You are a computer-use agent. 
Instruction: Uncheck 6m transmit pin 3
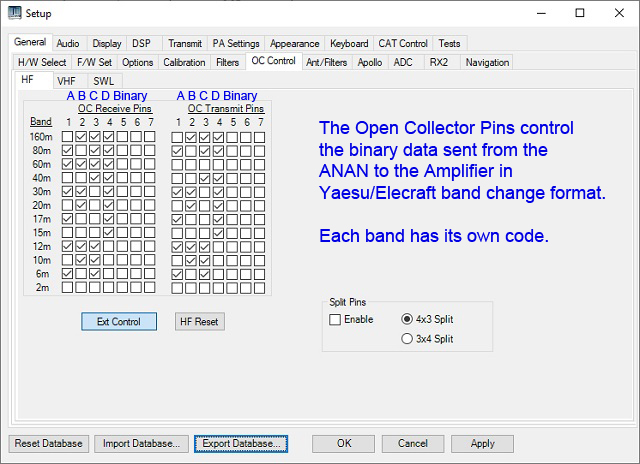point(204,274)
